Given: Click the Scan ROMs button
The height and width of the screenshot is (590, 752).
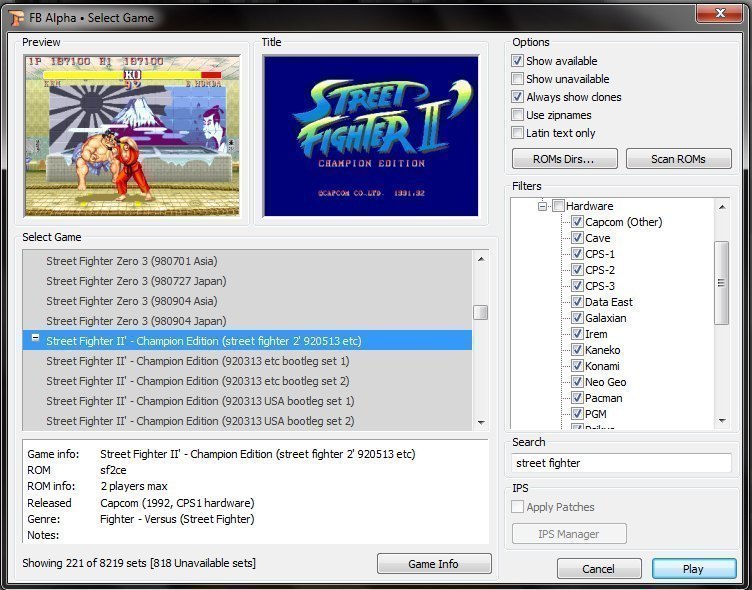Looking at the screenshot, I should (x=679, y=159).
